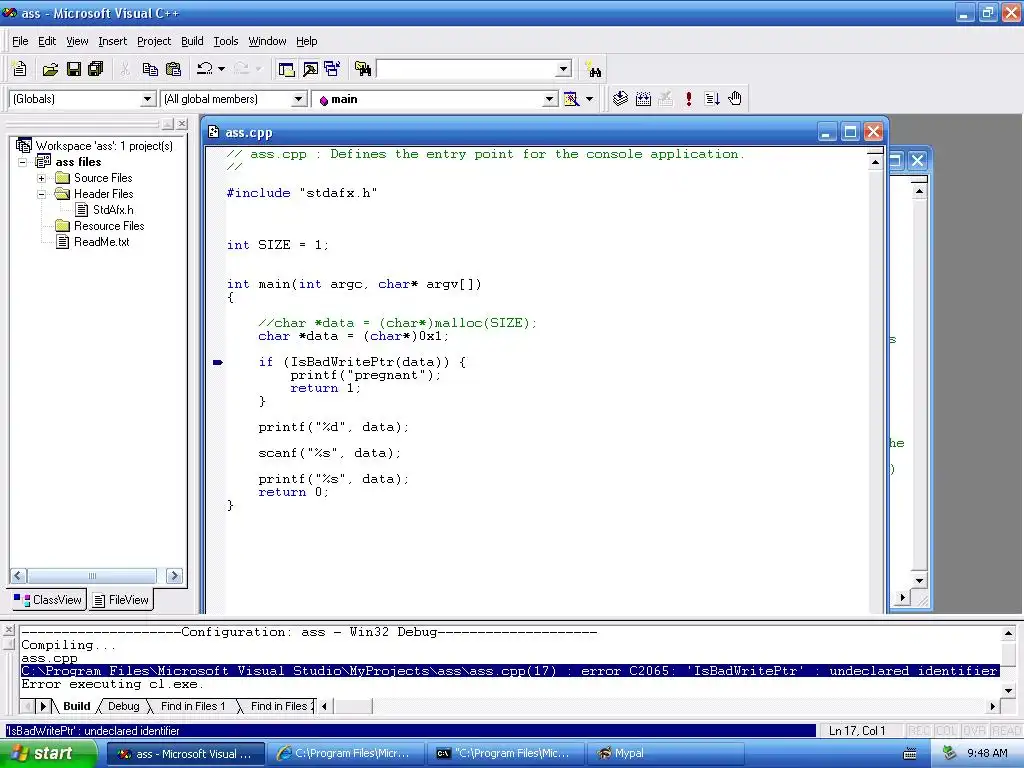Screen dimensions: 1024x768
Task: Expand the Source Files folder
Action: [41, 178]
